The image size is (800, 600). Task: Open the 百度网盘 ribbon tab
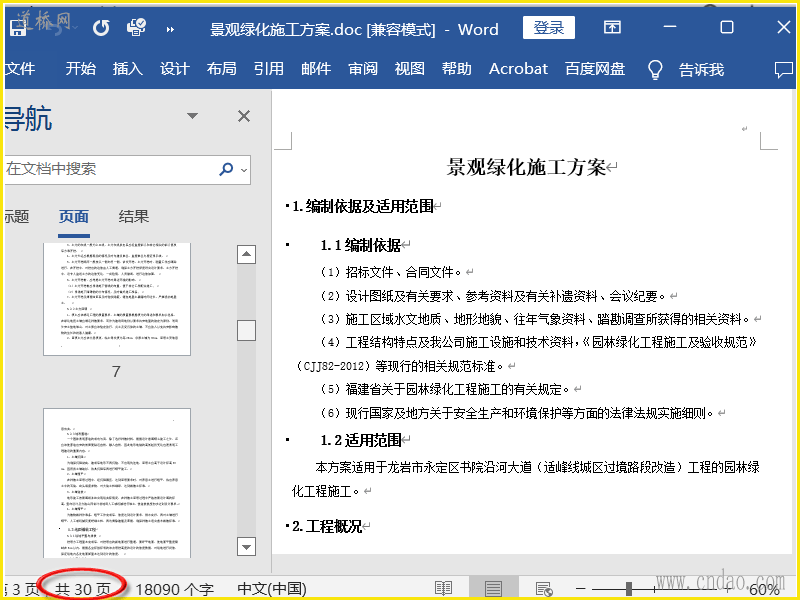(595, 68)
